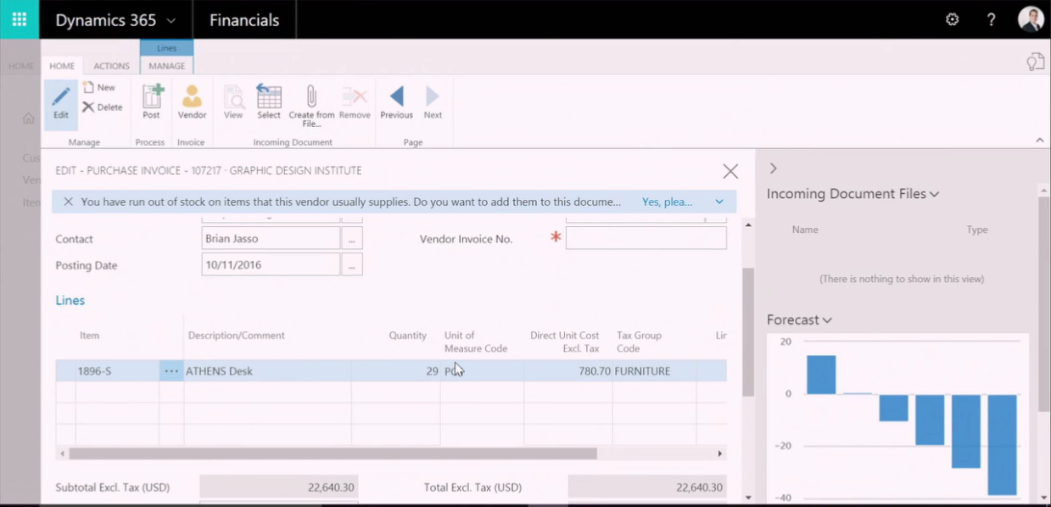Open the app launcher waffle icon
Screen dimensions: 1051x507
[x=19, y=19]
